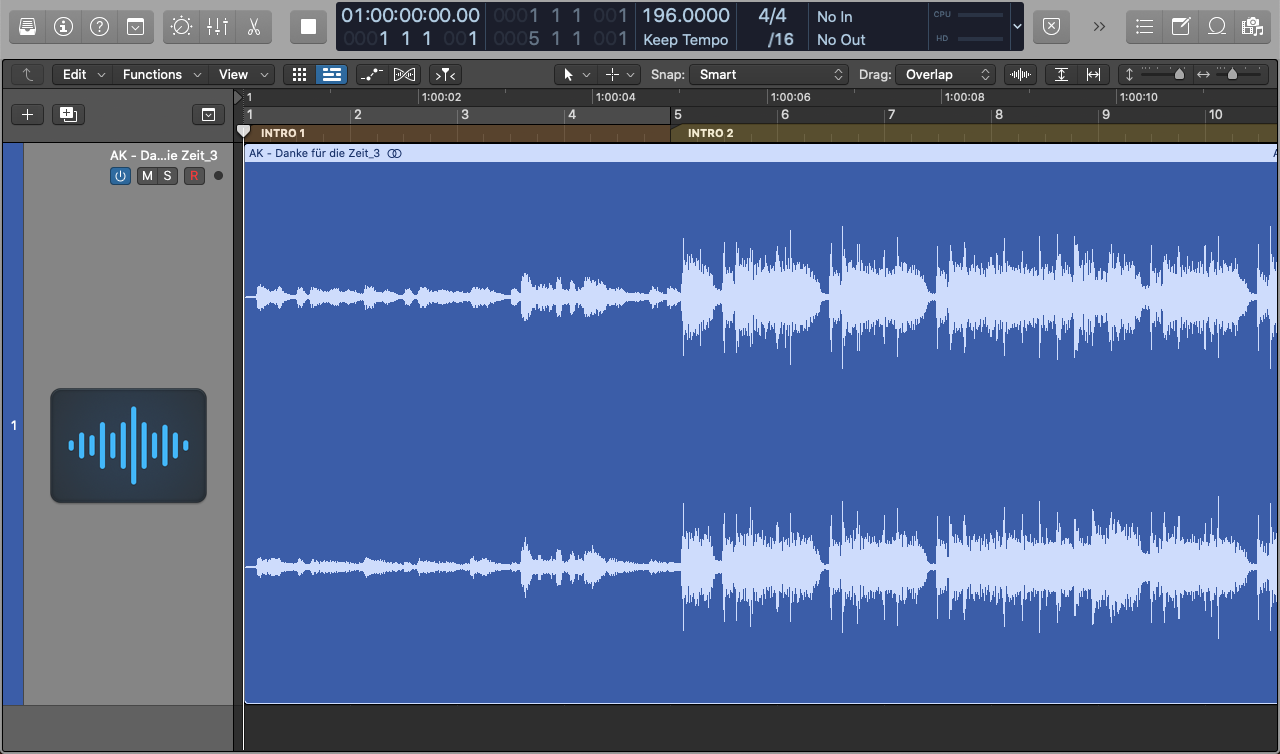1280x754 pixels.
Task: Open the media Browsers
Action: tap(1251, 27)
